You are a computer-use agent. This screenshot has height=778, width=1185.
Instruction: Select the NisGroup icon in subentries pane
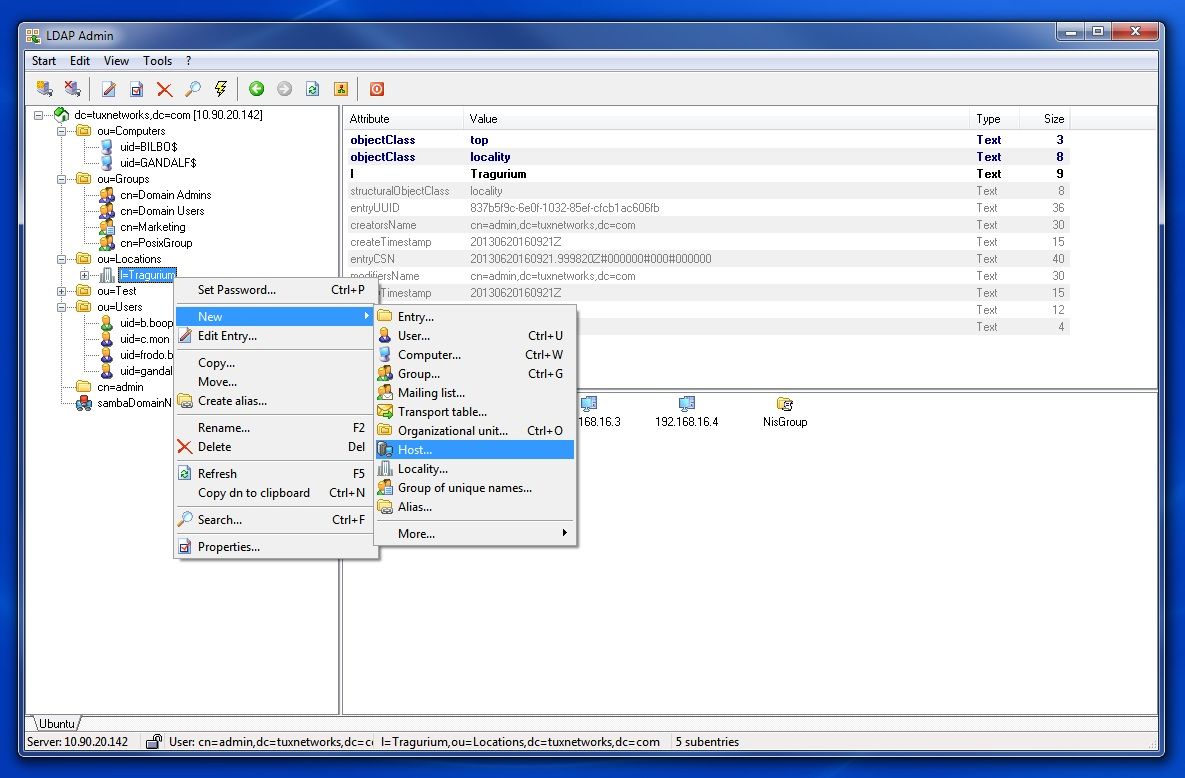pyautogui.click(x=784, y=412)
